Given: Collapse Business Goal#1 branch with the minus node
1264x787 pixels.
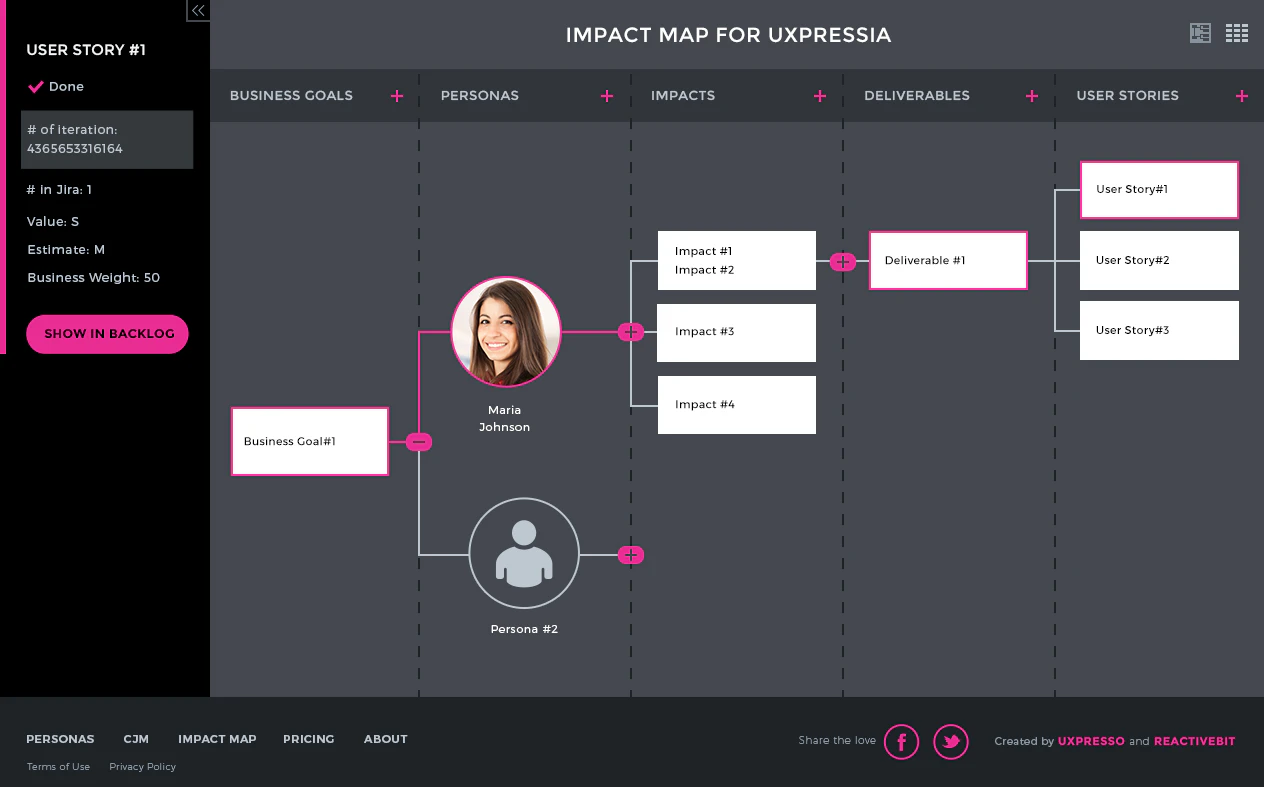Looking at the screenshot, I should pos(418,441).
